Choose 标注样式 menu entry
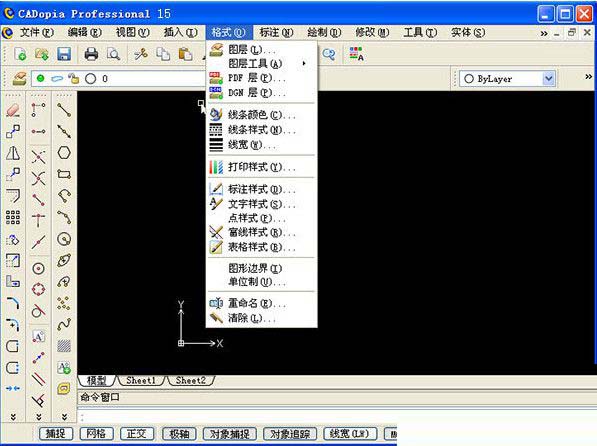Screen dimensions: 597x446 (x=262, y=189)
